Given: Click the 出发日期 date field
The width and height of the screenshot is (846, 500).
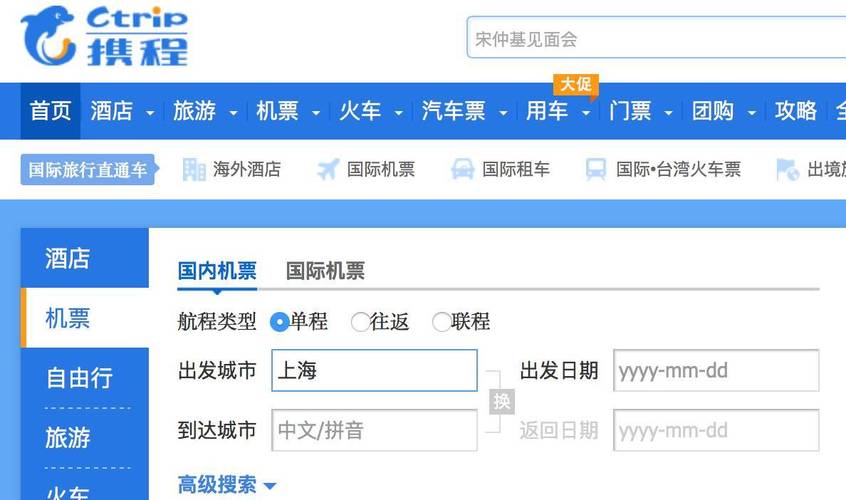Looking at the screenshot, I should (716, 371).
